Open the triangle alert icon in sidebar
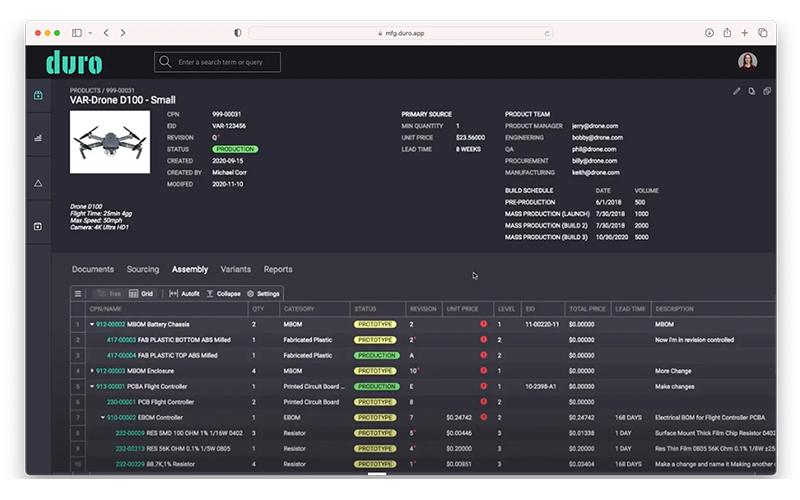Image resolution: width=800 pixels, height=500 pixels. coord(38,183)
